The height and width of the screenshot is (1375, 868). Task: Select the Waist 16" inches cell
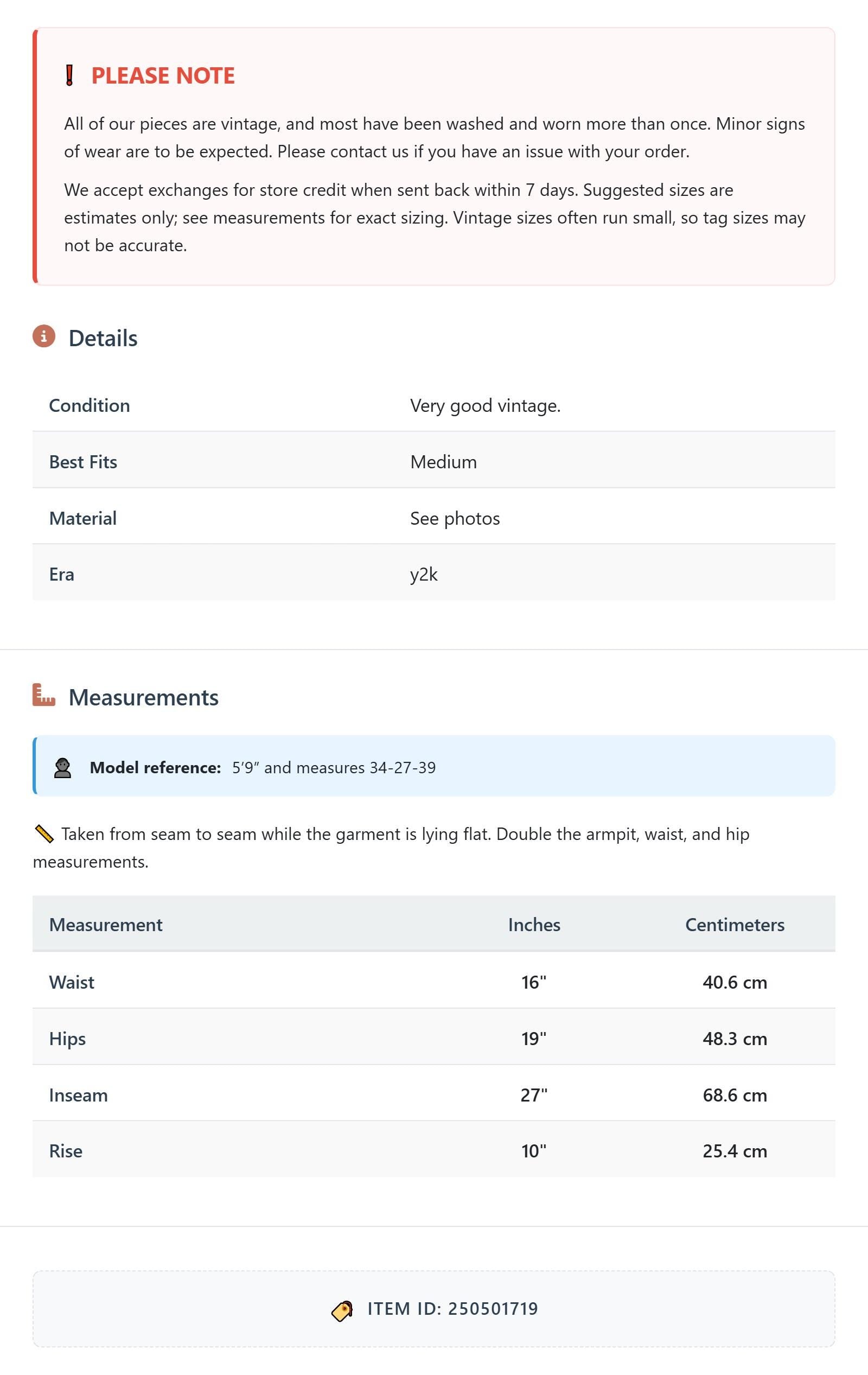coord(534,982)
